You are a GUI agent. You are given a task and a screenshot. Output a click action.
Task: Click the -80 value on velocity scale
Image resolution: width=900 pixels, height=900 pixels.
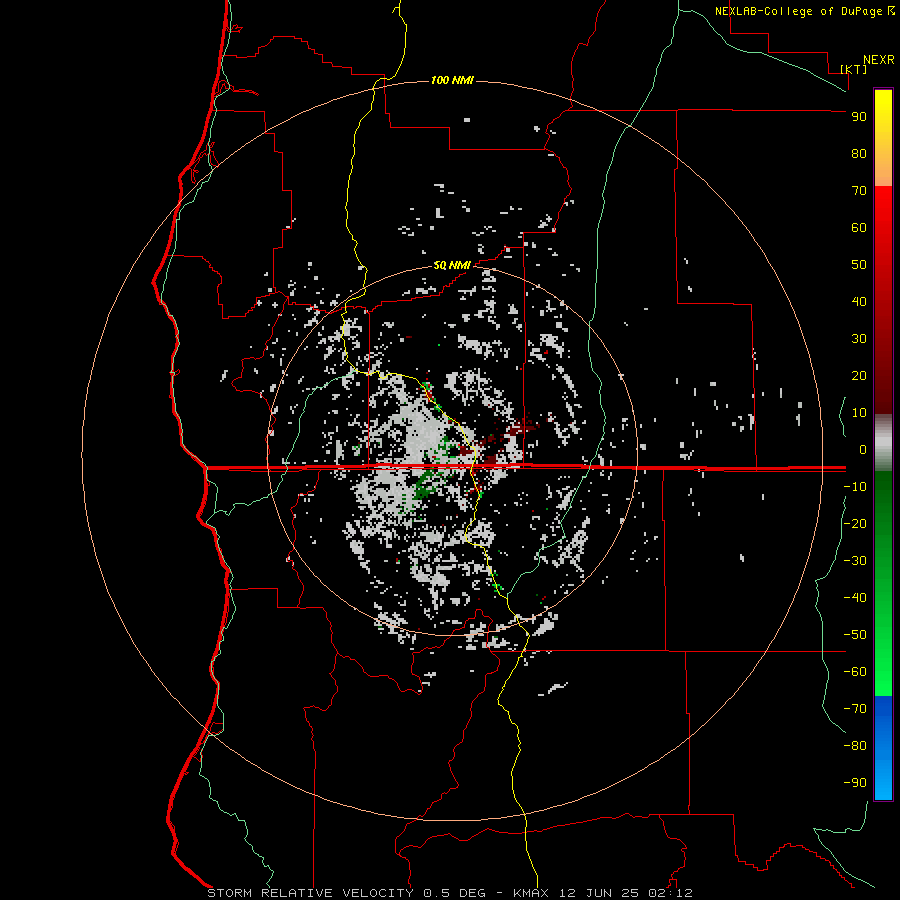pos(855,746)
